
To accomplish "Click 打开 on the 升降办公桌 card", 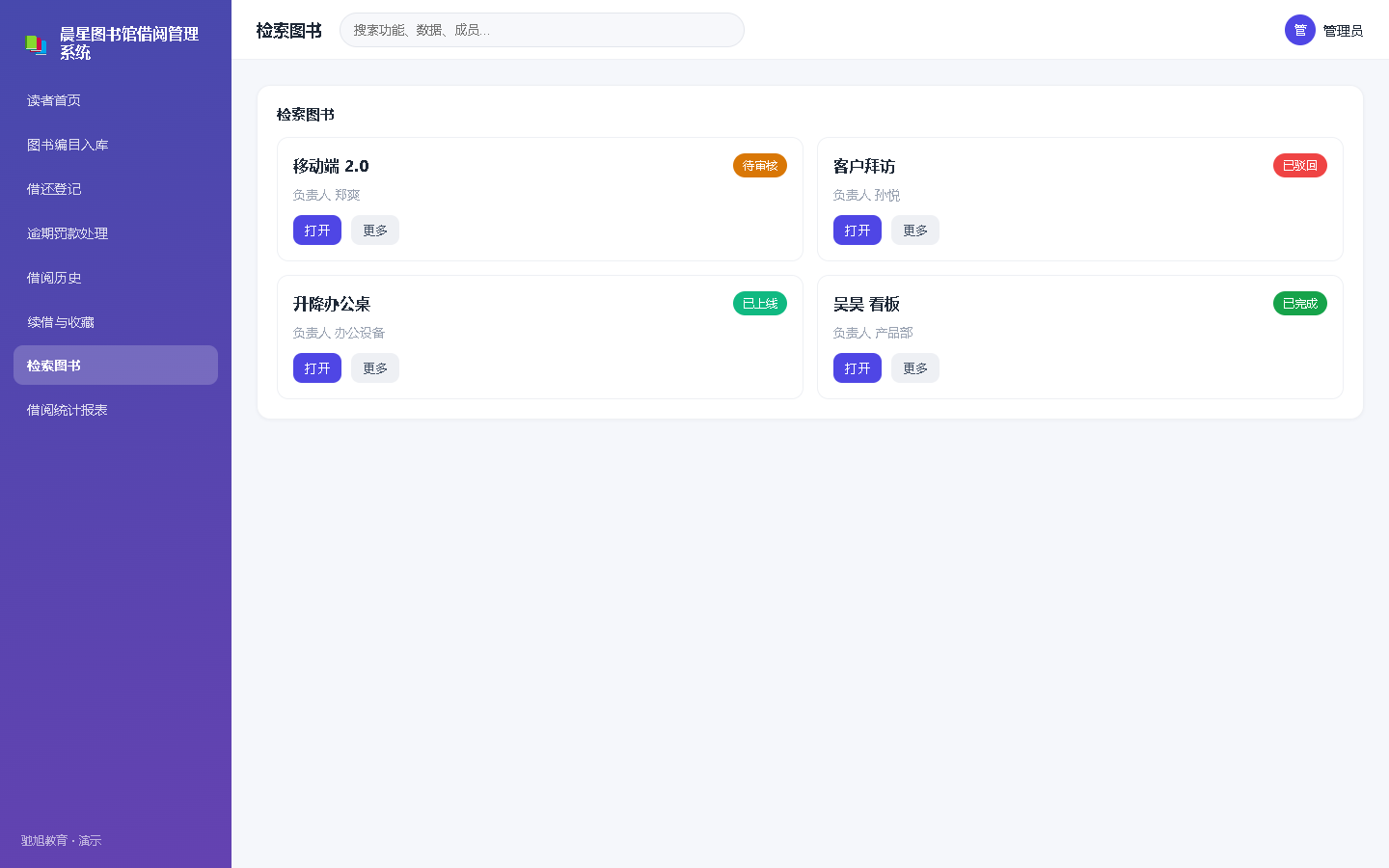I will 317,368.
